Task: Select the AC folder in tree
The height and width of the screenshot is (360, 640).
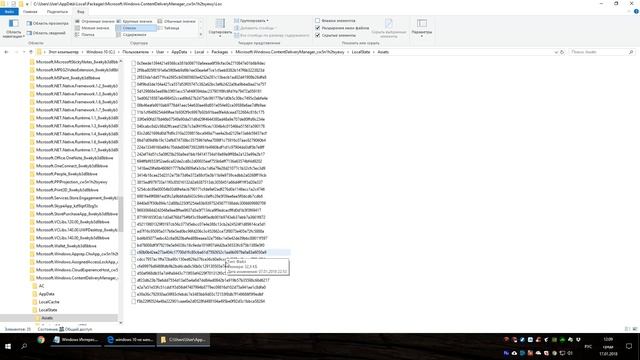Action: [41, 286]
